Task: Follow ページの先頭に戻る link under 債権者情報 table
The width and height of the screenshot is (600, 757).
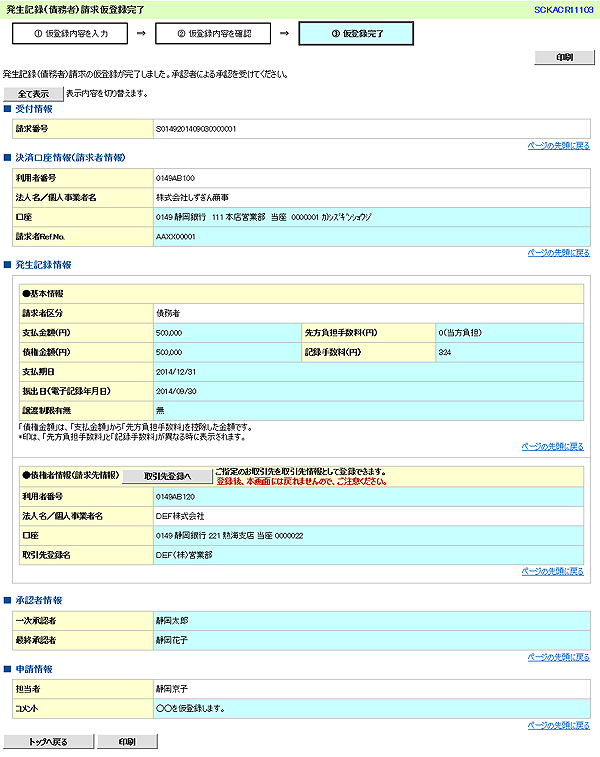Action: (552, 572)
